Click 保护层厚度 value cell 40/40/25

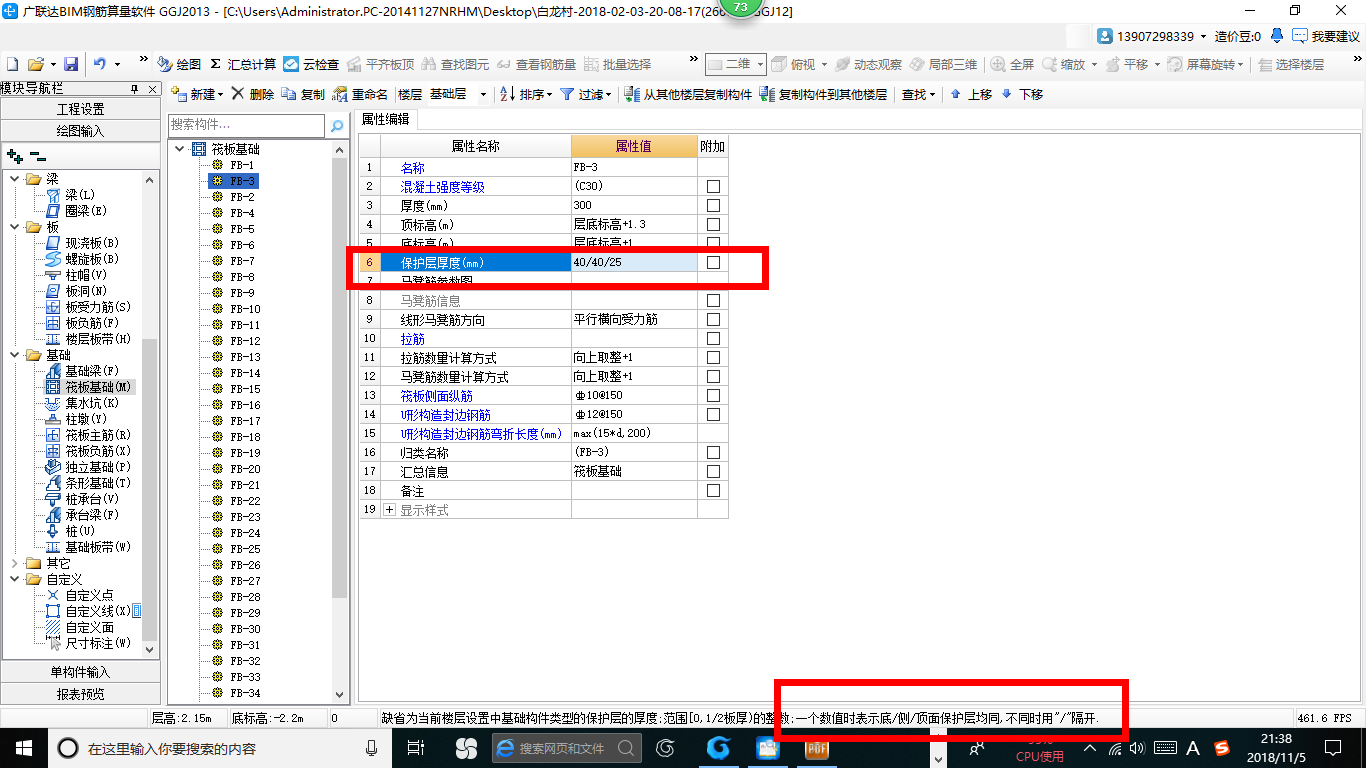pyautogui.click(x=634, y=262)
